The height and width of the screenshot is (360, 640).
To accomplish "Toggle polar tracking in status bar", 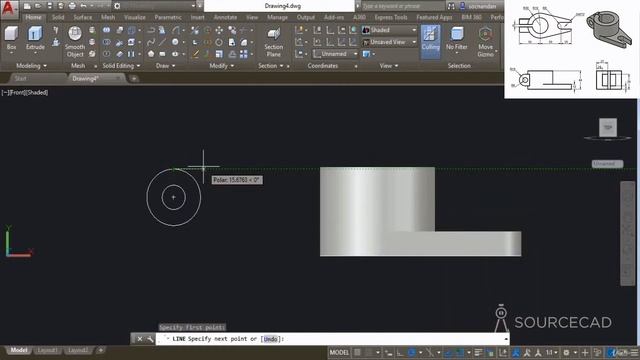I will point(411,352).
